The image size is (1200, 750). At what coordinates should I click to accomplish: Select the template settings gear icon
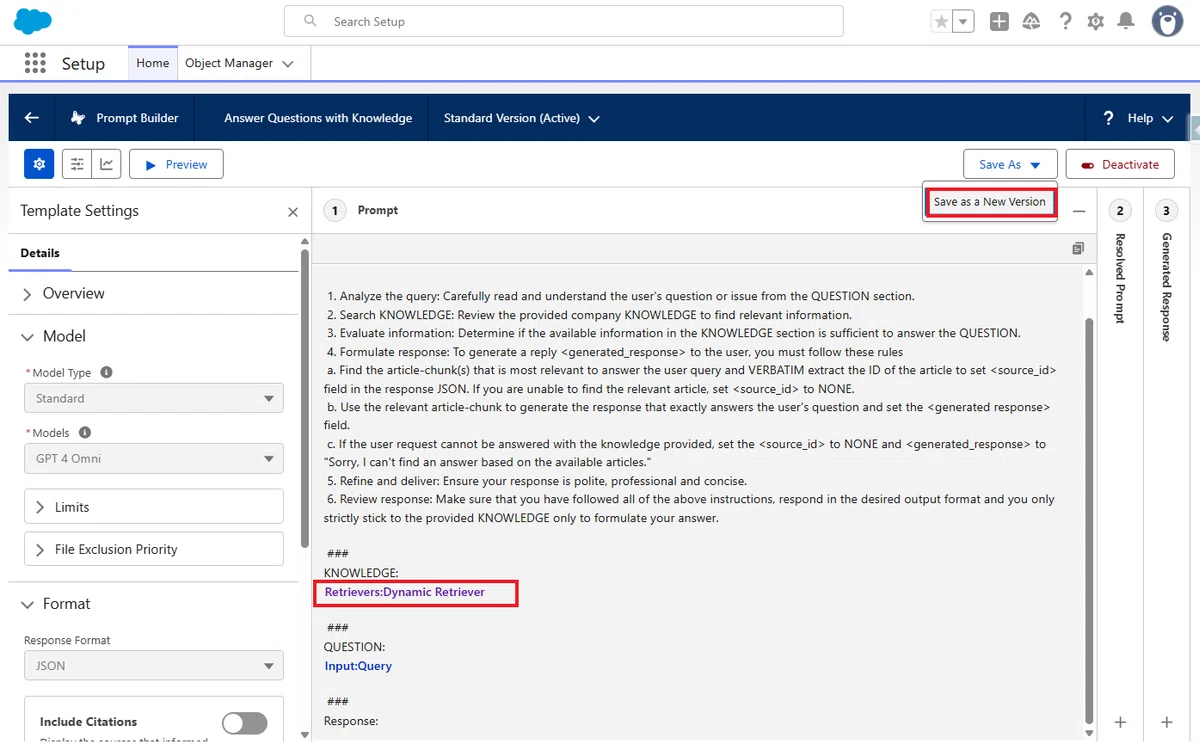(39, 164)
